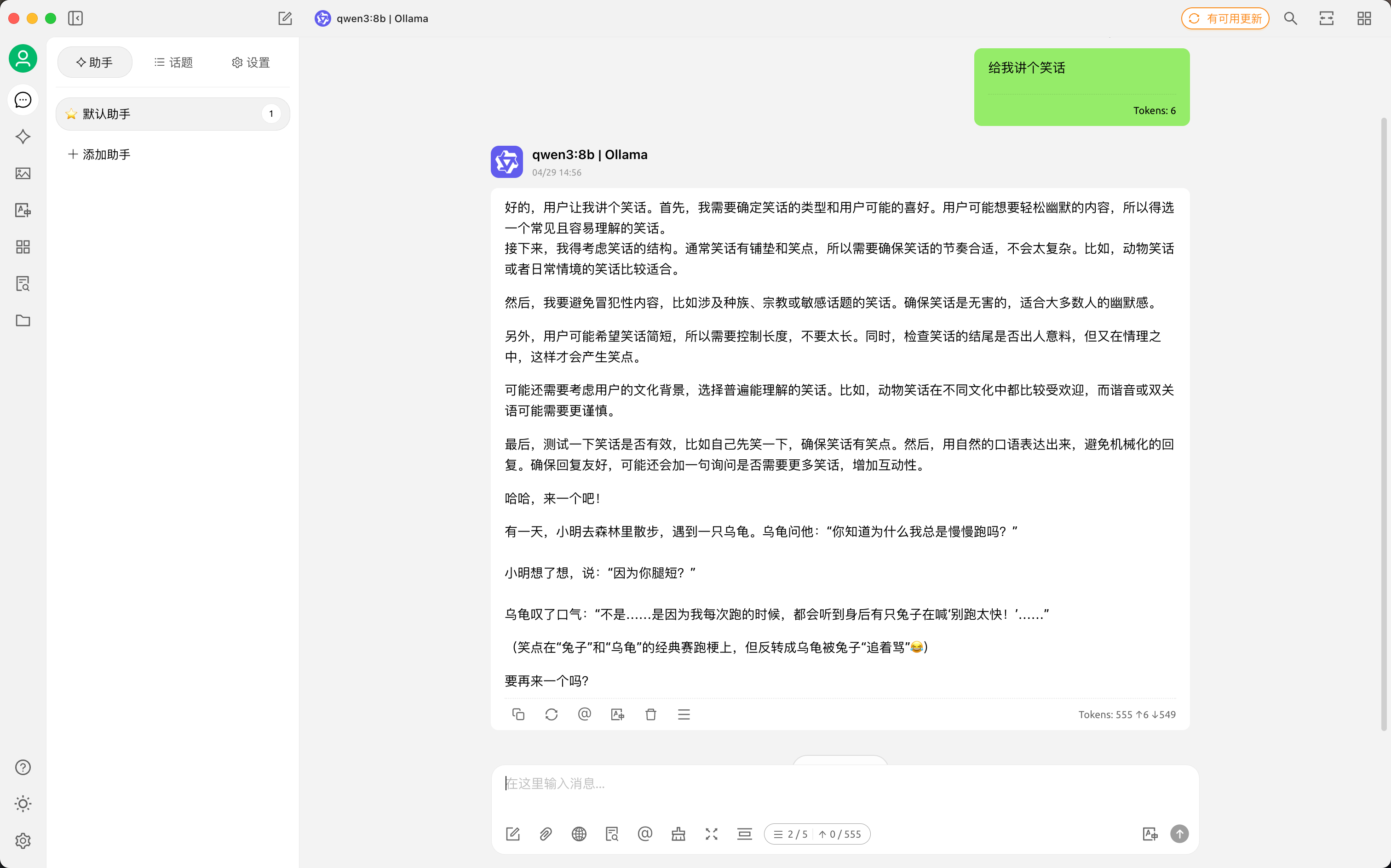Open the translate sidebar icon

coord(23,210)
